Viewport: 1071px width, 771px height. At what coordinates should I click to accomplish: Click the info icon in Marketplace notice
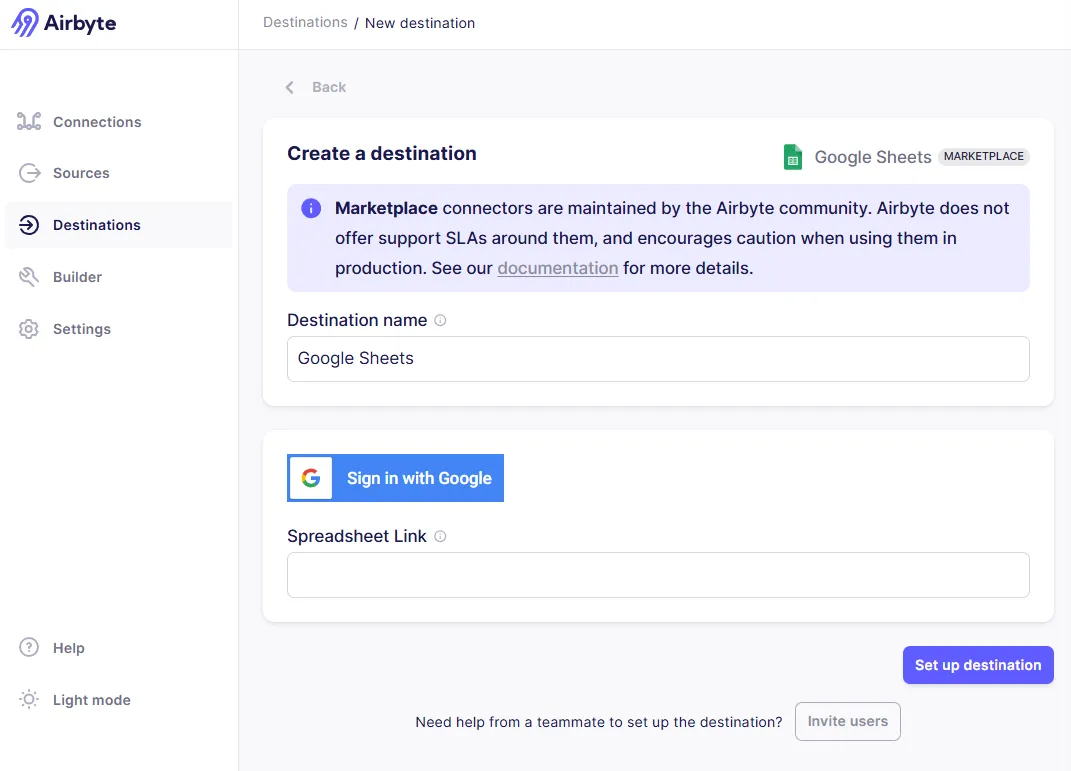click(x=311, y=208)
